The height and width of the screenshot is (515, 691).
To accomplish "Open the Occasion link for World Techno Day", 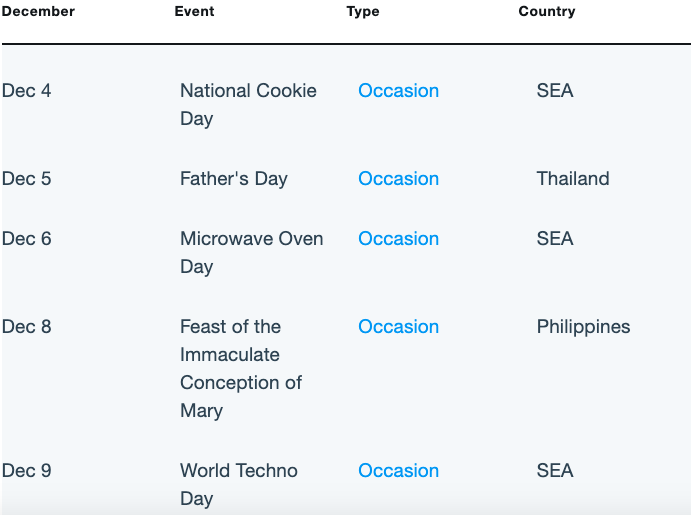I will (398, 471).
